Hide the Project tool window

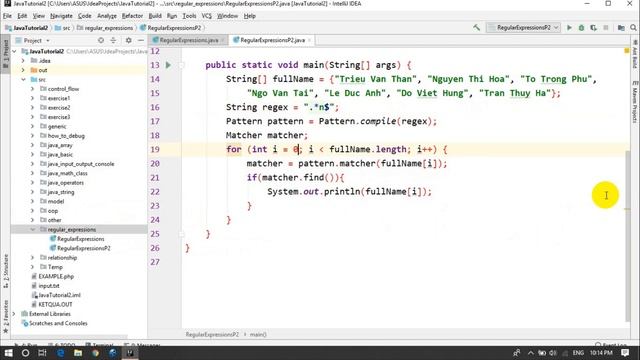(141, 40)
